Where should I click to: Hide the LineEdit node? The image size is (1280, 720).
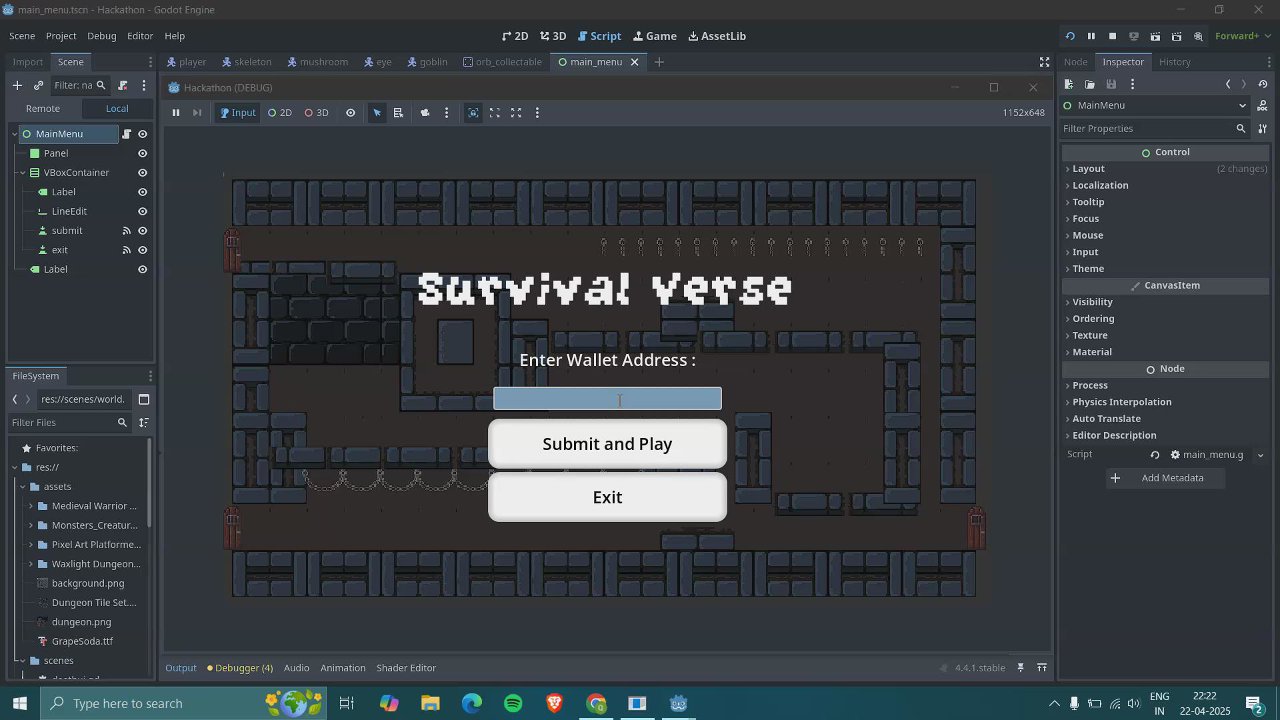coord(142,211)
